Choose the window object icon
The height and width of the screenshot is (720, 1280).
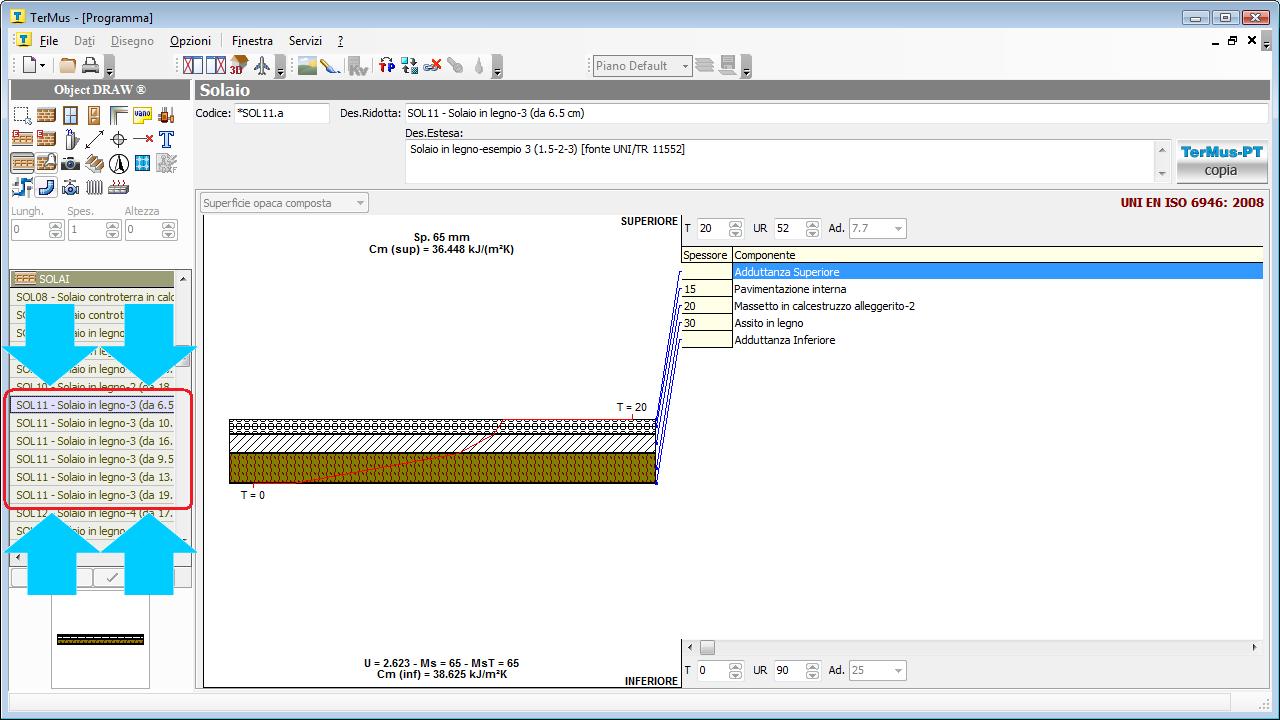tap(70, 115)
